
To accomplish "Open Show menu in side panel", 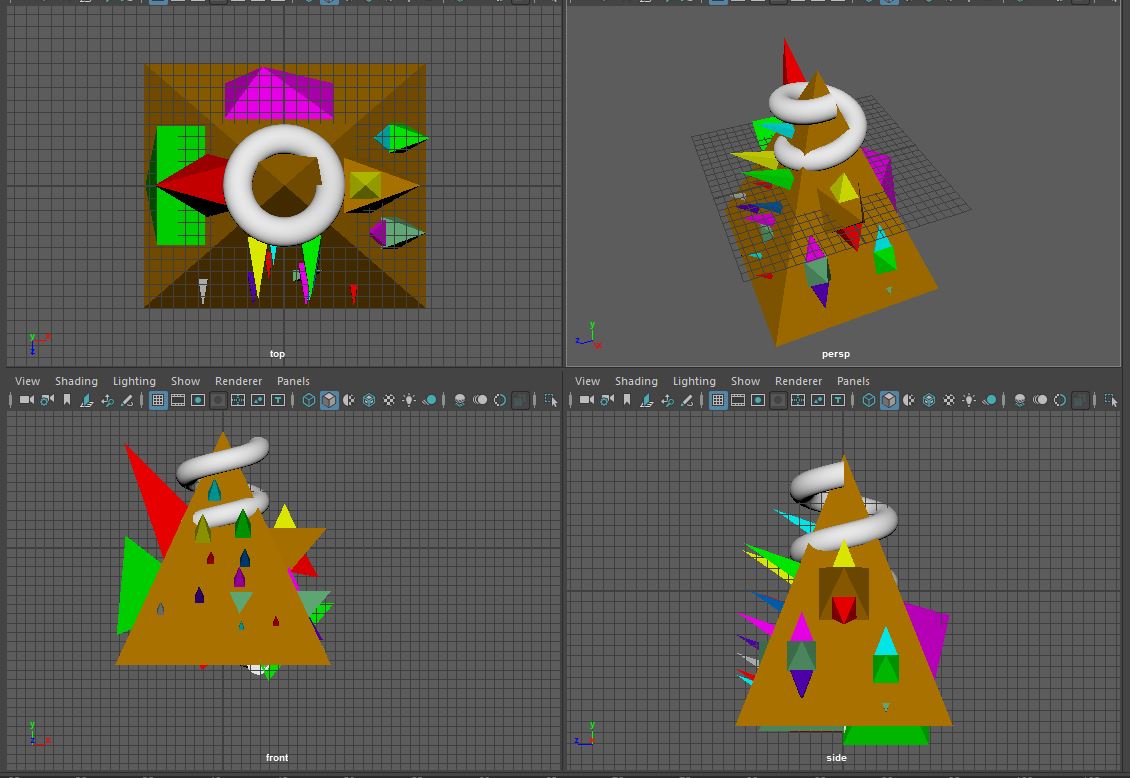I will (745, 381).
